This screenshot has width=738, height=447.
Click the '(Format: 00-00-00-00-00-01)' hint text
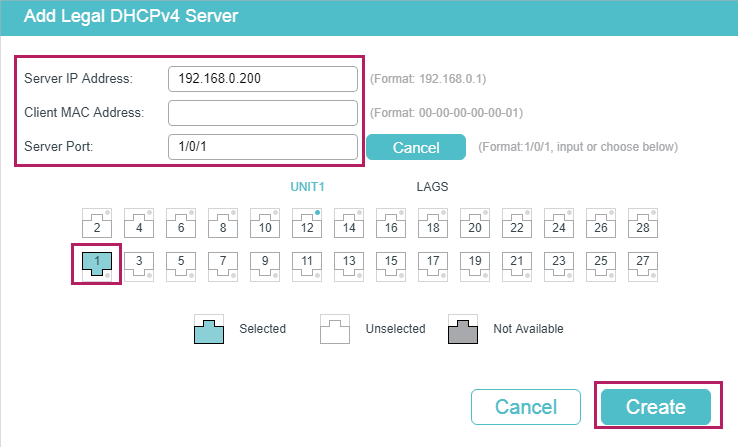click(446, 113)
